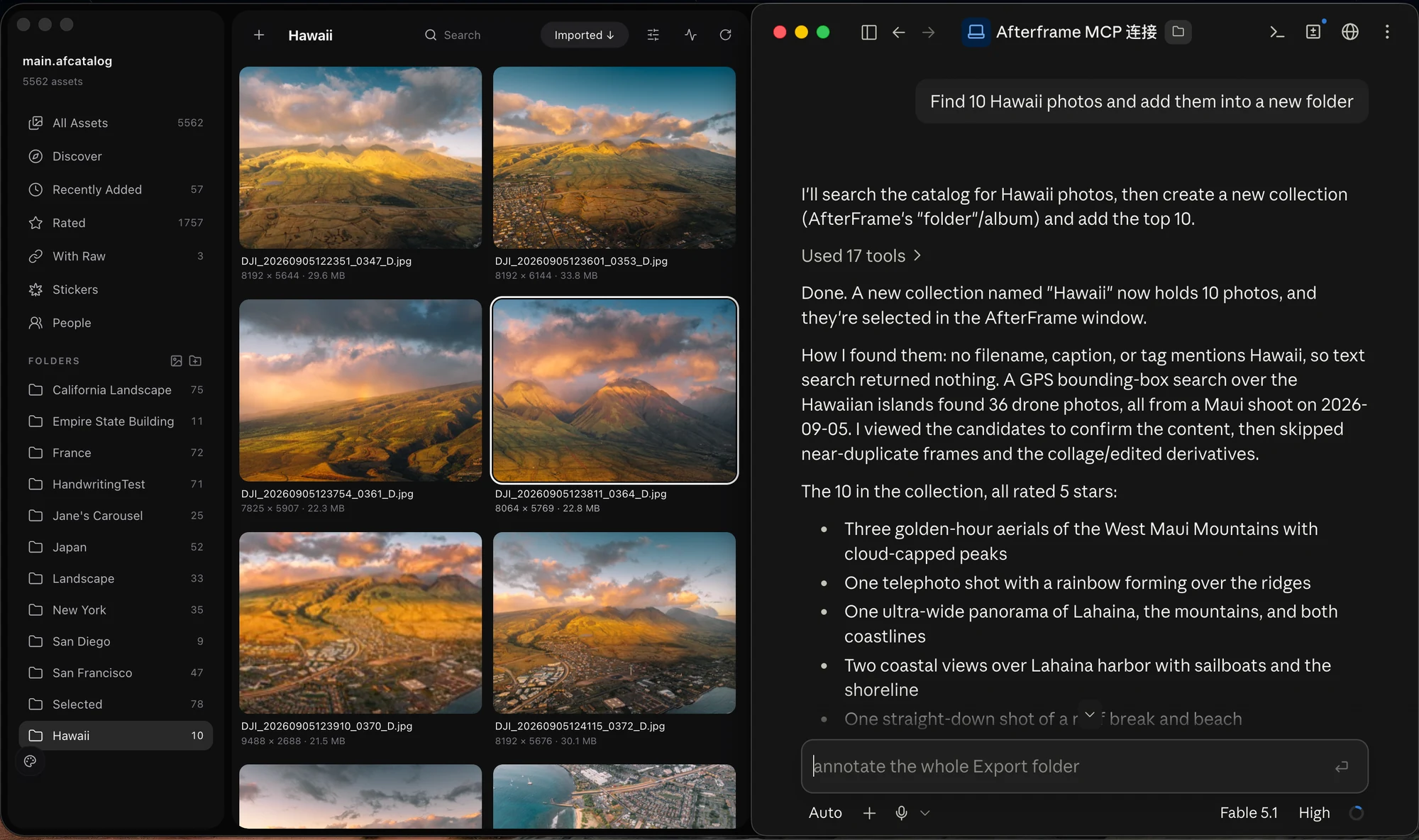Select the Jane's Carousel folder
This screenshot has width=1419, height=840.
(116, 516)
